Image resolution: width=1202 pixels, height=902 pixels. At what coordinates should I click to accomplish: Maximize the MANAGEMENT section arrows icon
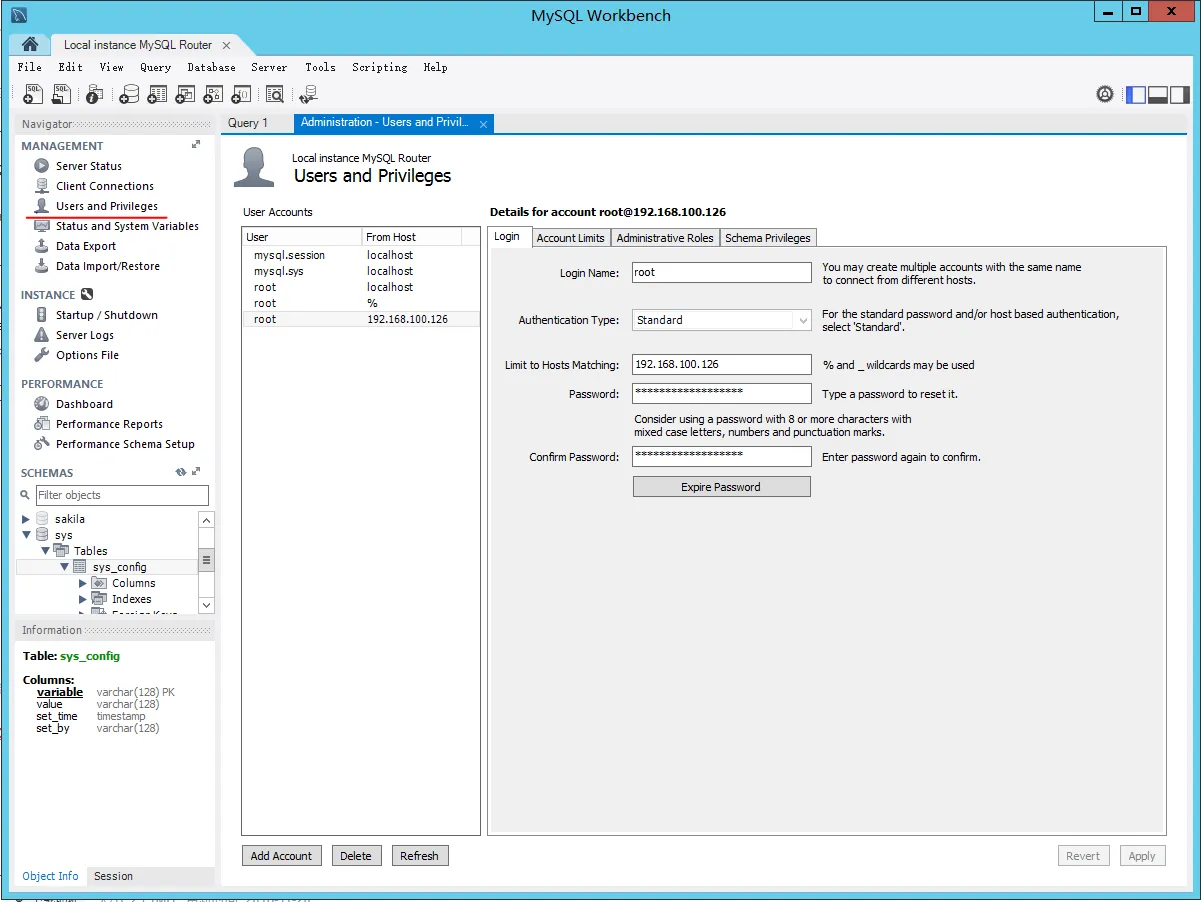tap(196, 145)
